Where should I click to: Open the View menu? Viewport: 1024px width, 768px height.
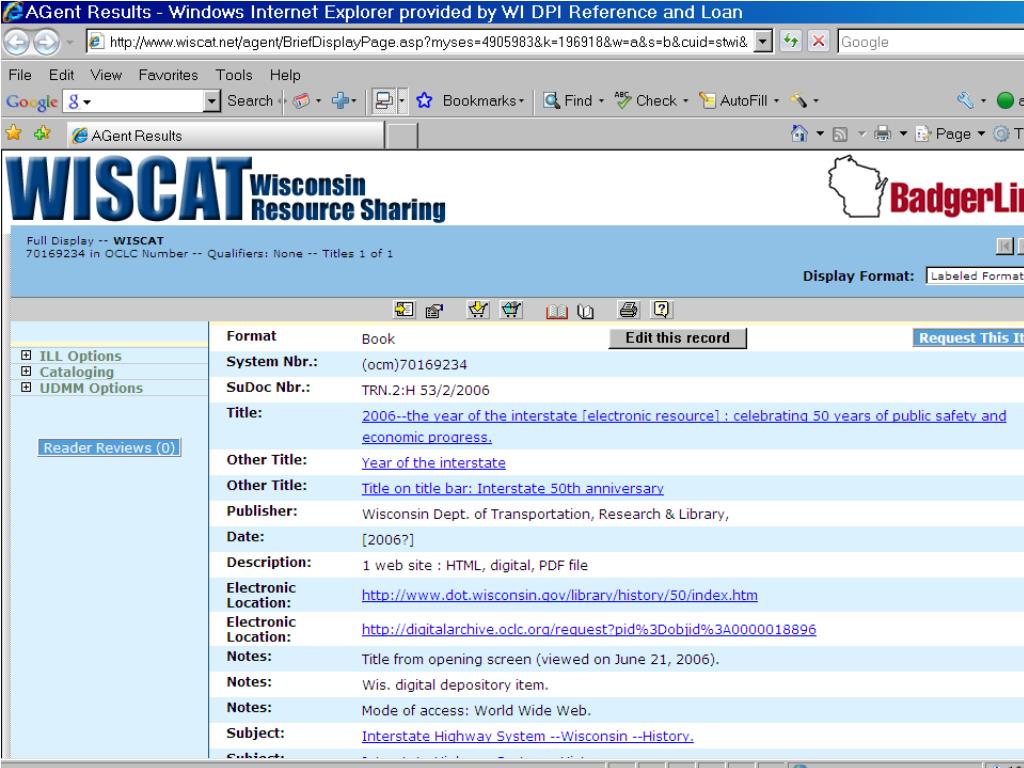(x=106, y=75)
